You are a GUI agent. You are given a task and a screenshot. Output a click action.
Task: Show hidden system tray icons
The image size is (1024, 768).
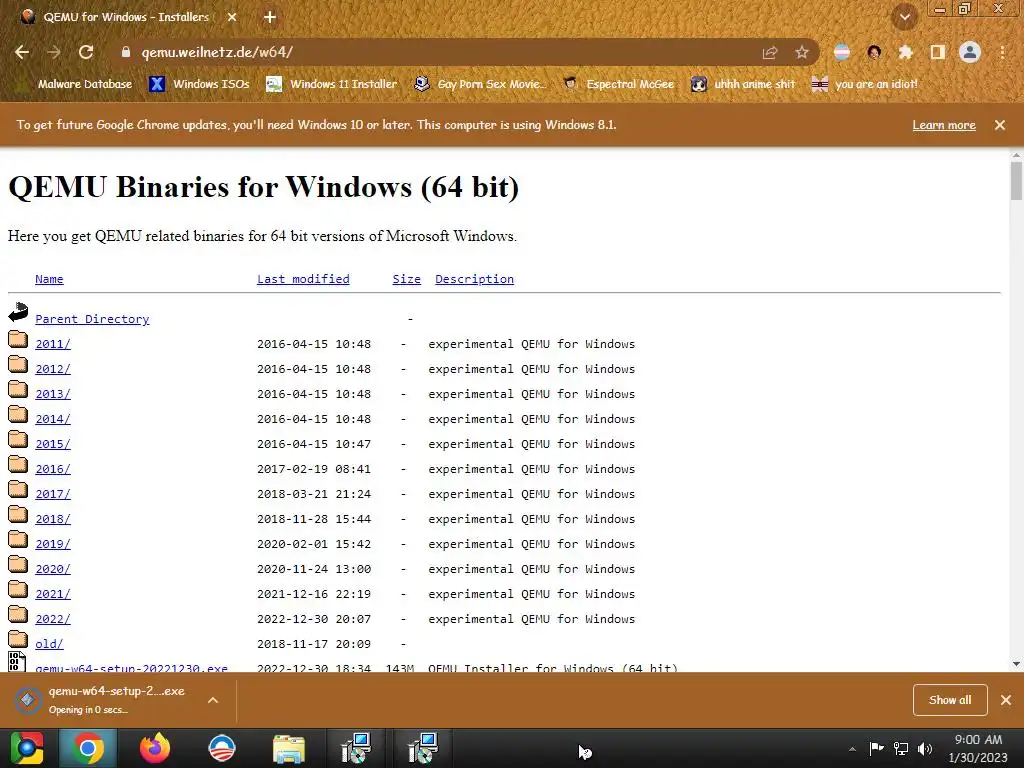tap(852, 749)
